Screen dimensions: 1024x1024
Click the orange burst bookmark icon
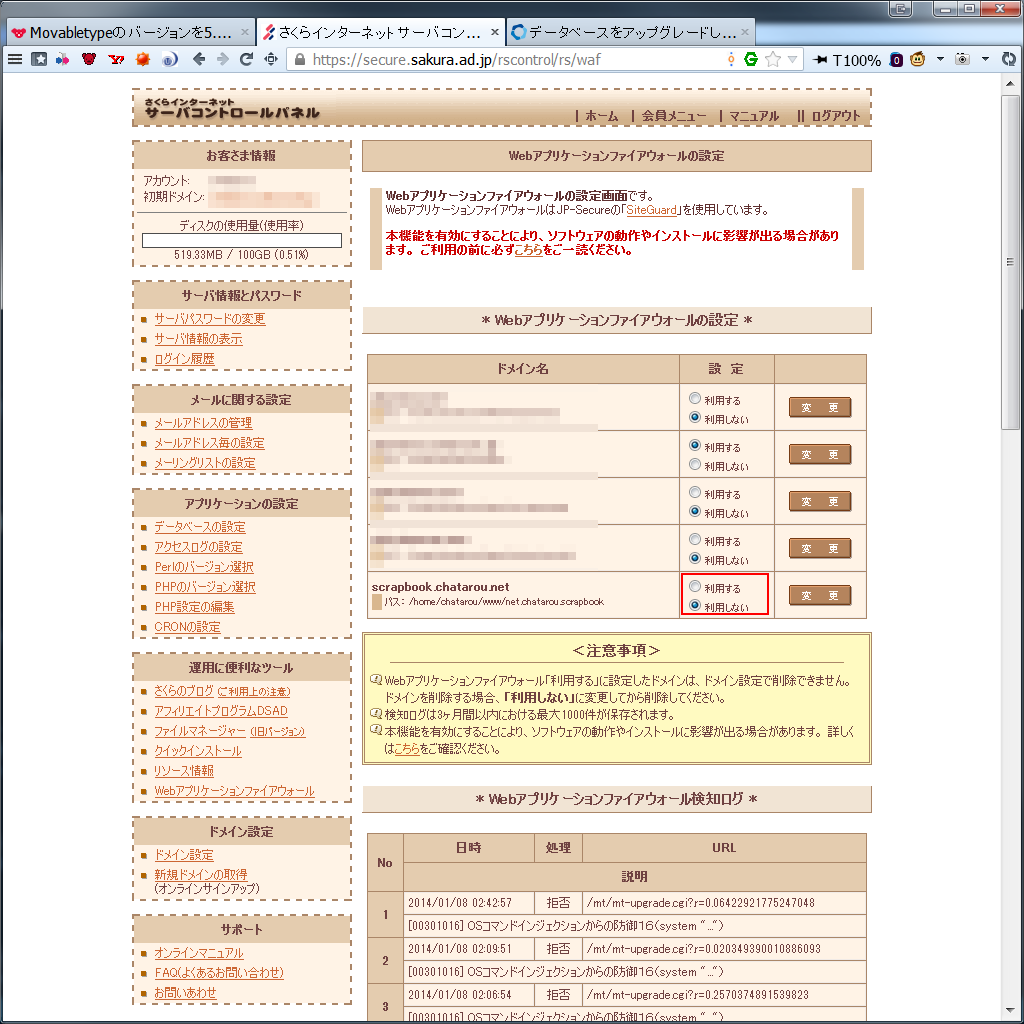(x=142, y=59)
